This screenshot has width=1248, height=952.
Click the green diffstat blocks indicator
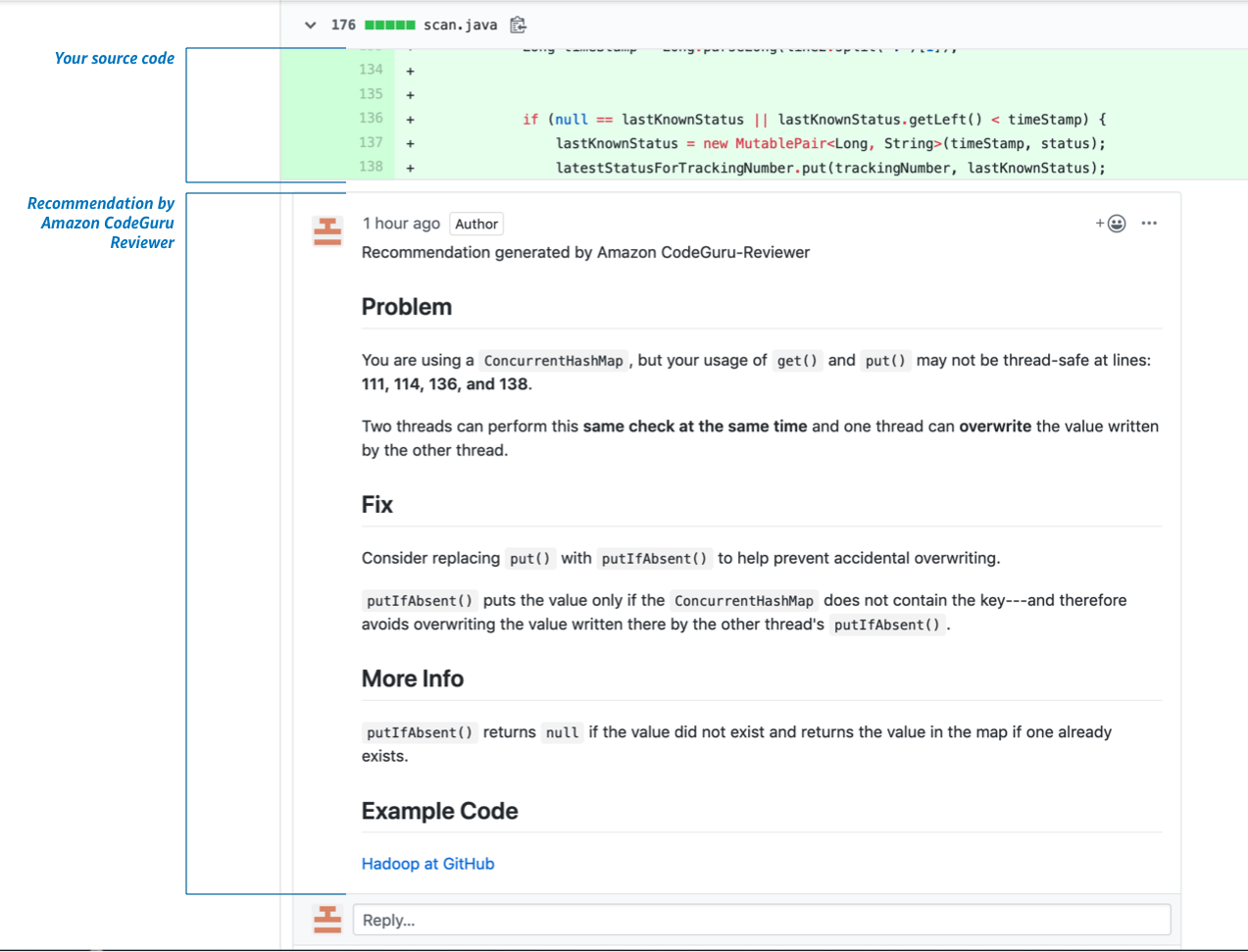[390, 25]
